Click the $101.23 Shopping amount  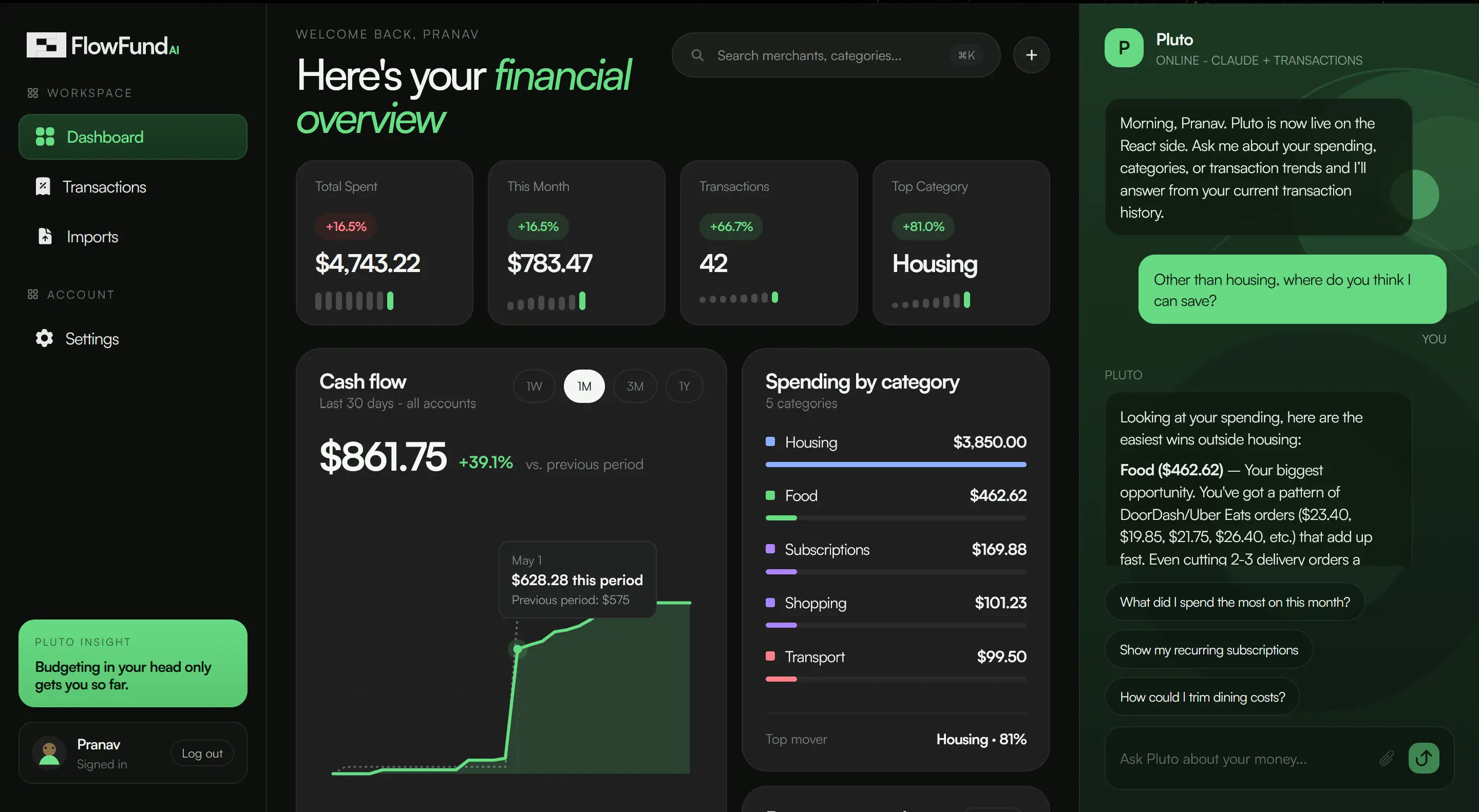[x=1000, y=603]
